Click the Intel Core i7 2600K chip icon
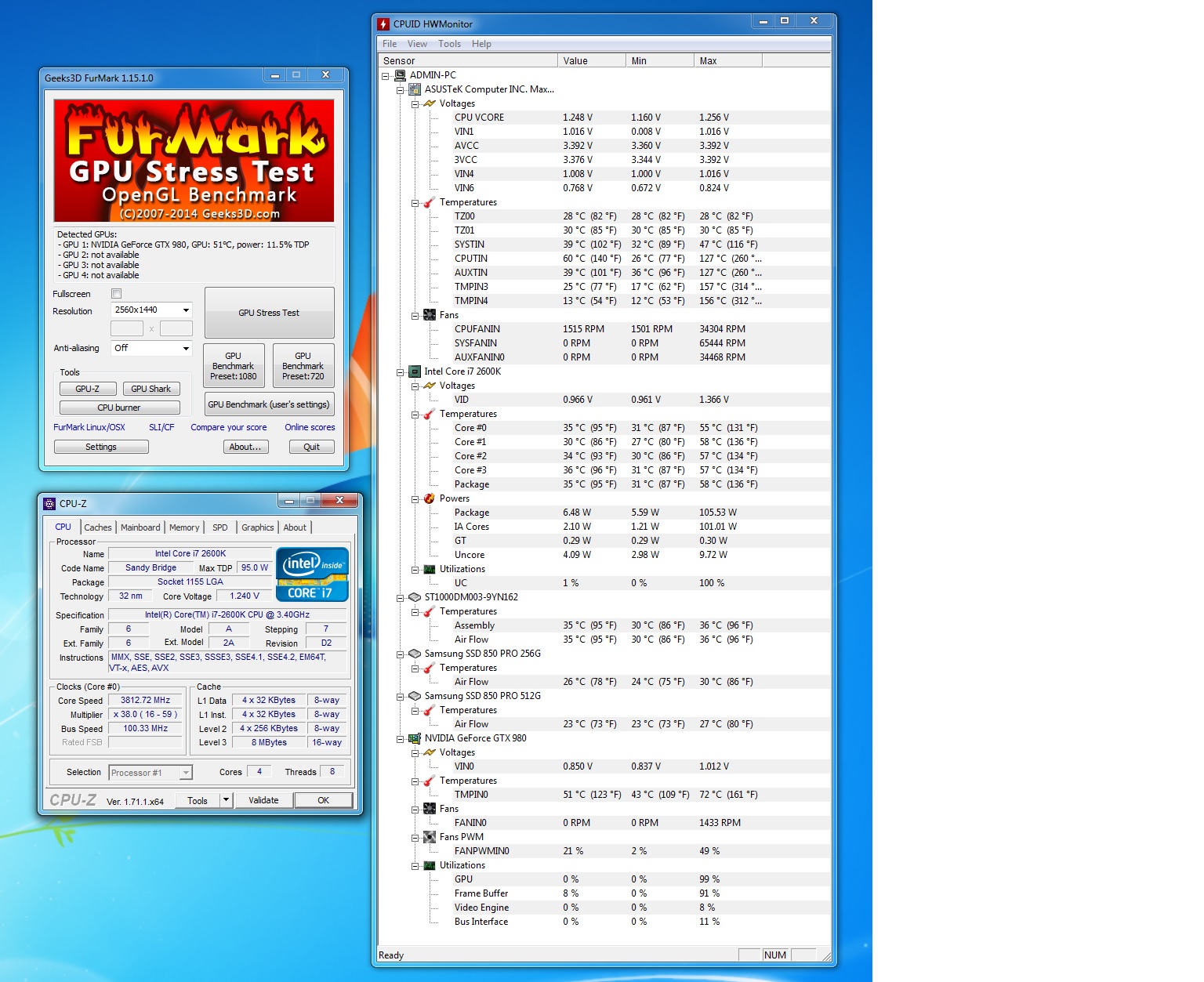Viewport: 1204px width, 982px height. (x=415, y=371)
